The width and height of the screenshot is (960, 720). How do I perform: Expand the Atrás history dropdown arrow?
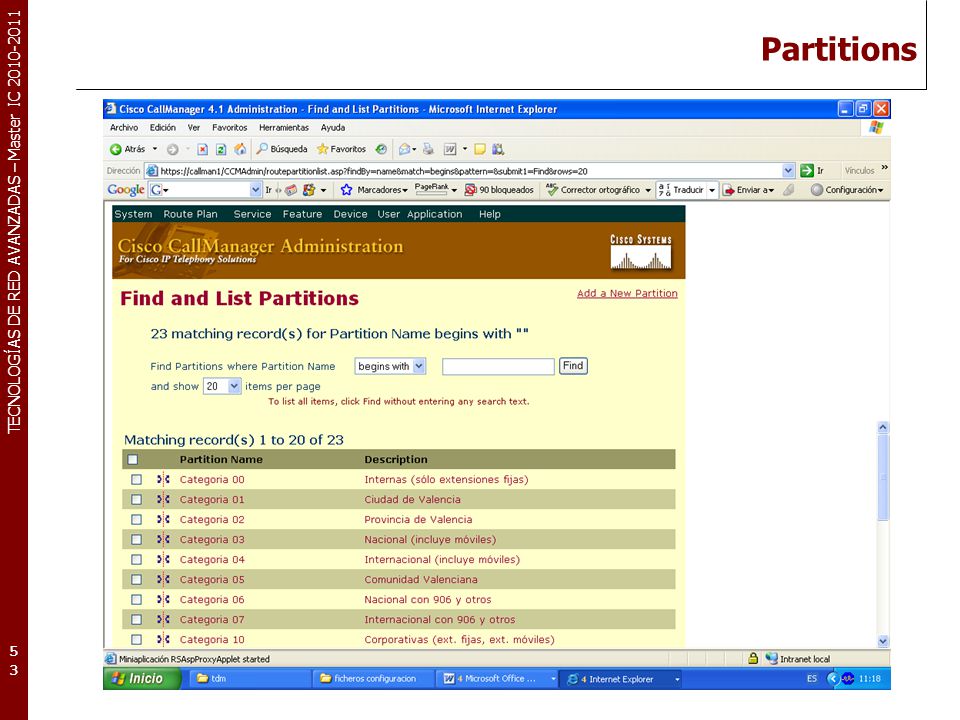(x=155, y=149)
